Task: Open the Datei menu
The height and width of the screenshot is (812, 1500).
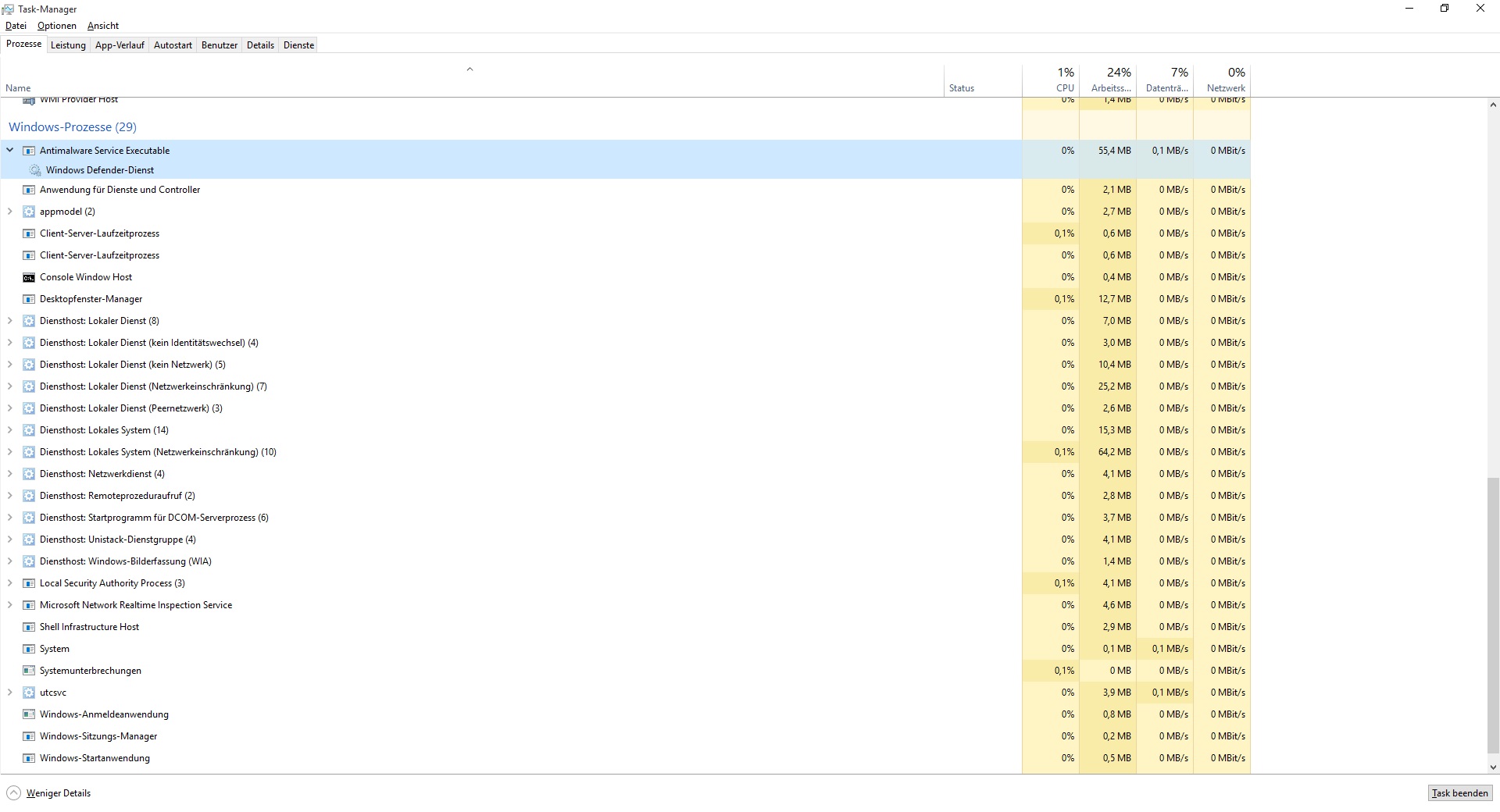Action: point(16,26)
